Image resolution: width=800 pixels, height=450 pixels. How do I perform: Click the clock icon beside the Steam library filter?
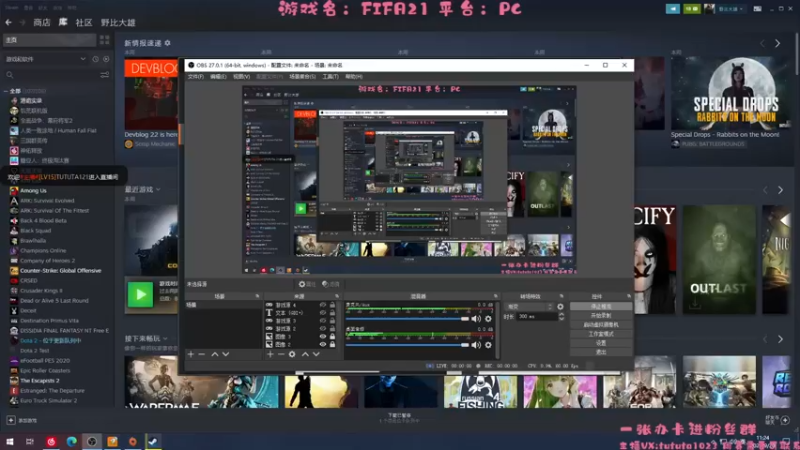pos(95,59)
